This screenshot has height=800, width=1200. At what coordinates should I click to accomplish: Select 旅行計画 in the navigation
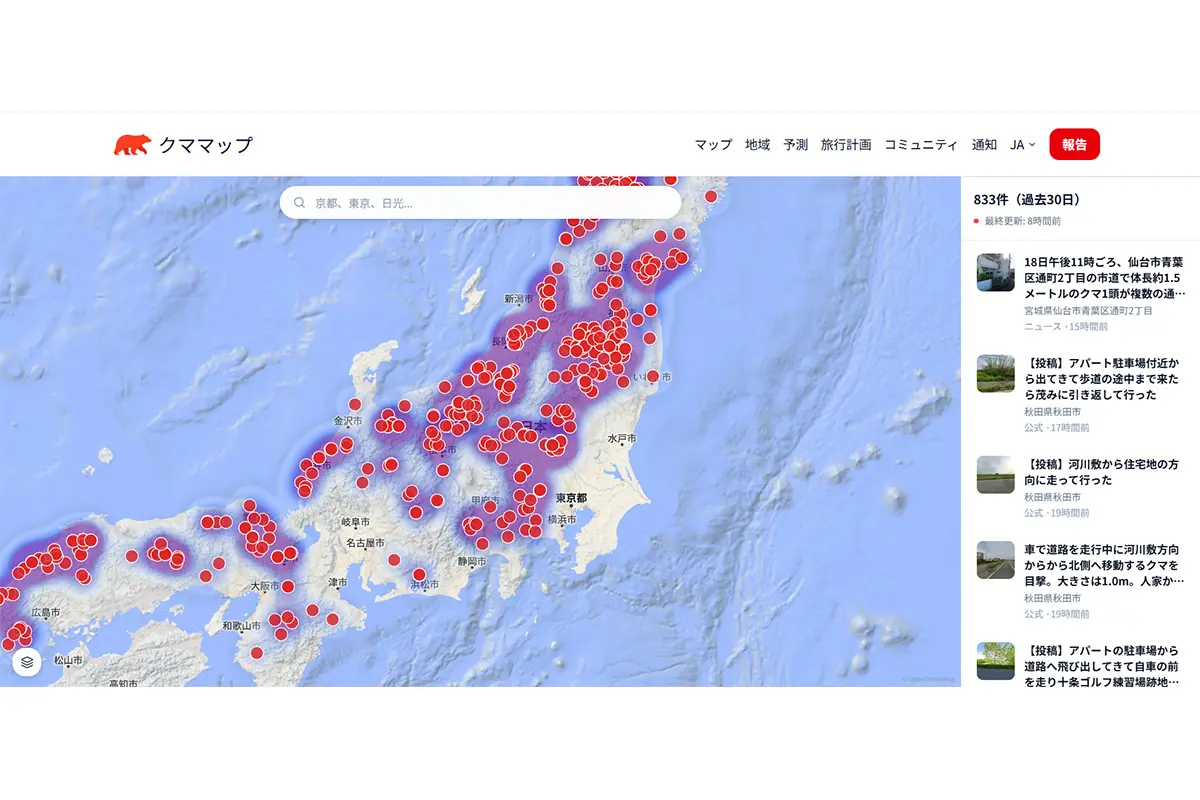(845, 145)
